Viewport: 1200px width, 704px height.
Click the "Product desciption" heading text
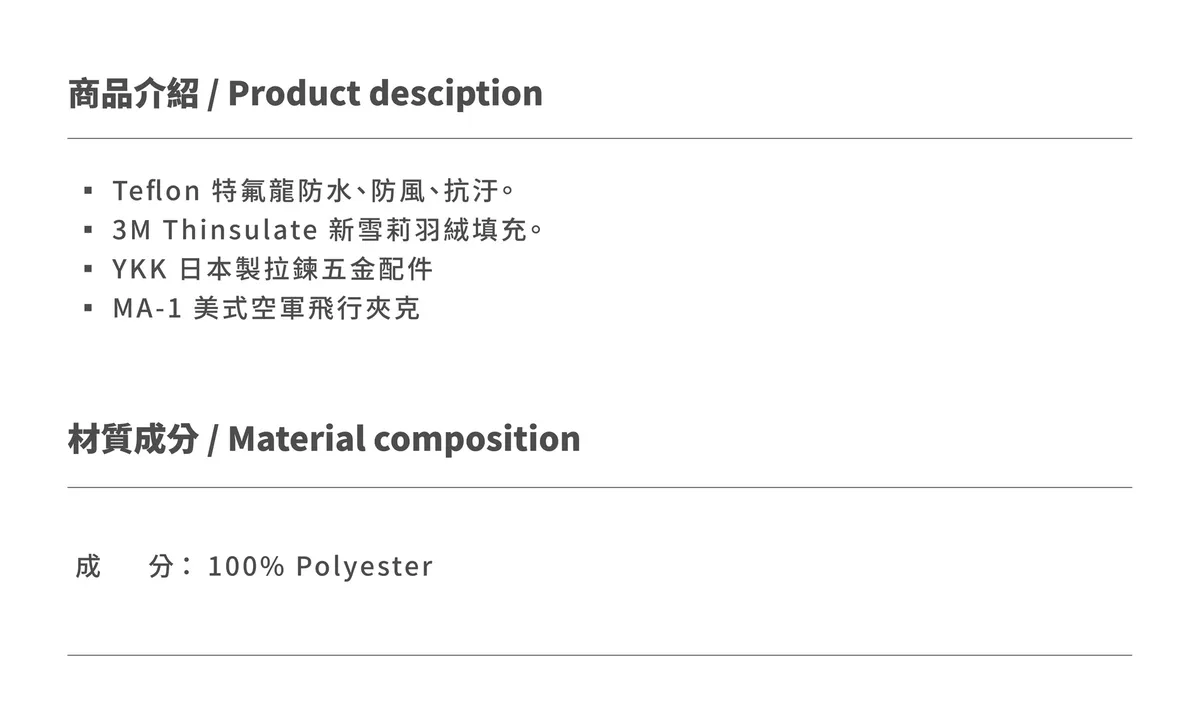[385, 93]
